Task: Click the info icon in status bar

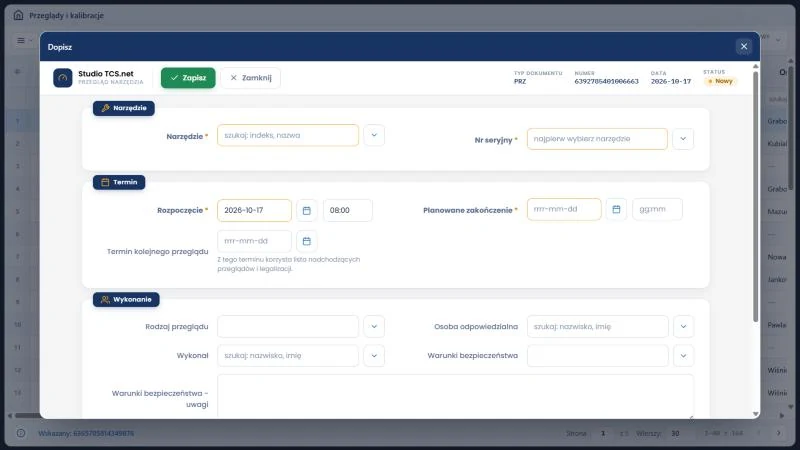Action: [21, 433]
